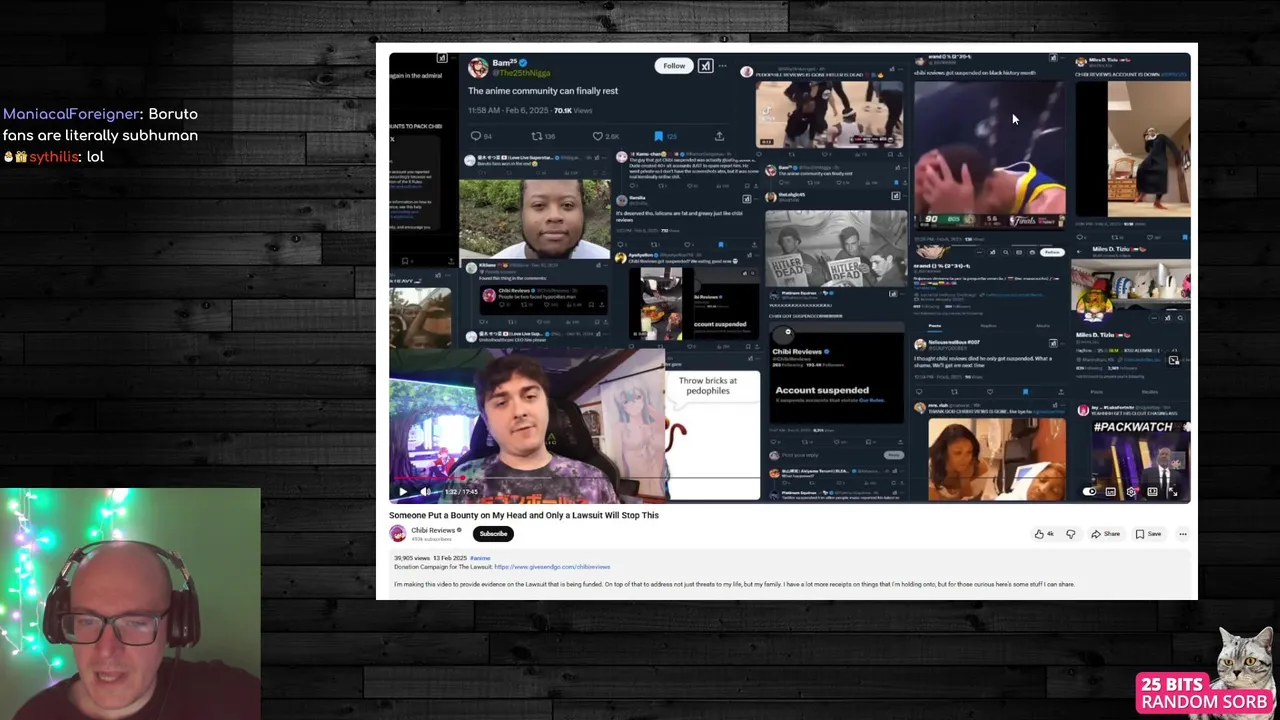Mute the video with the speaker icon
Screen dimensions: 1280x720
(x=425, y=491)
